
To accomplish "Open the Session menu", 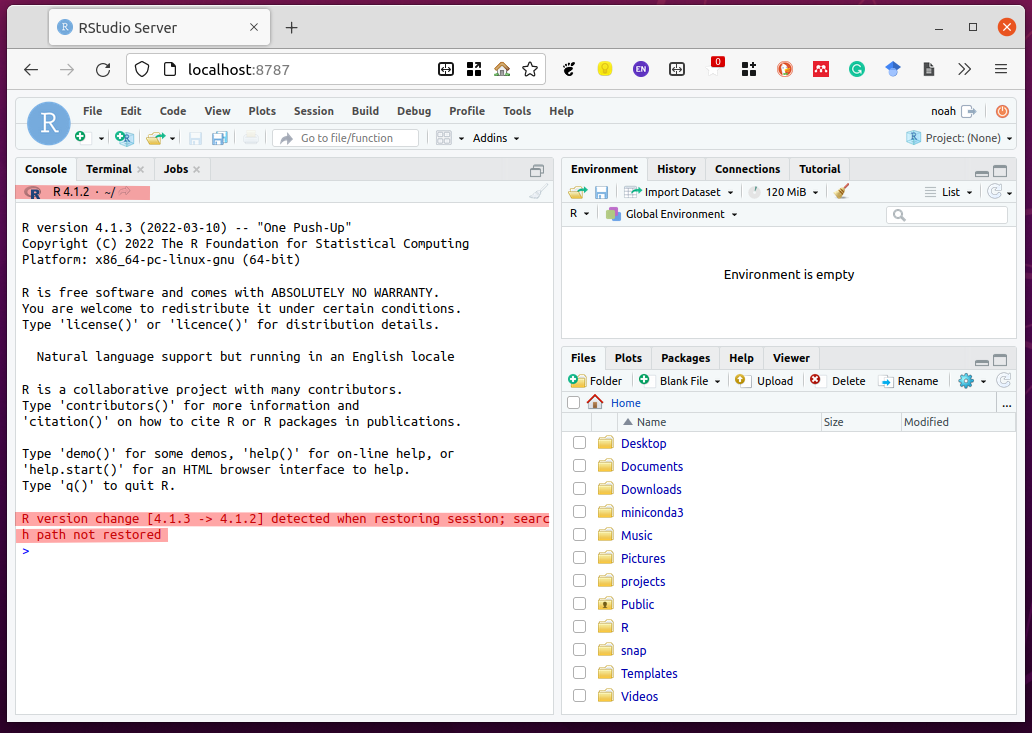I will tap(313, 111).
